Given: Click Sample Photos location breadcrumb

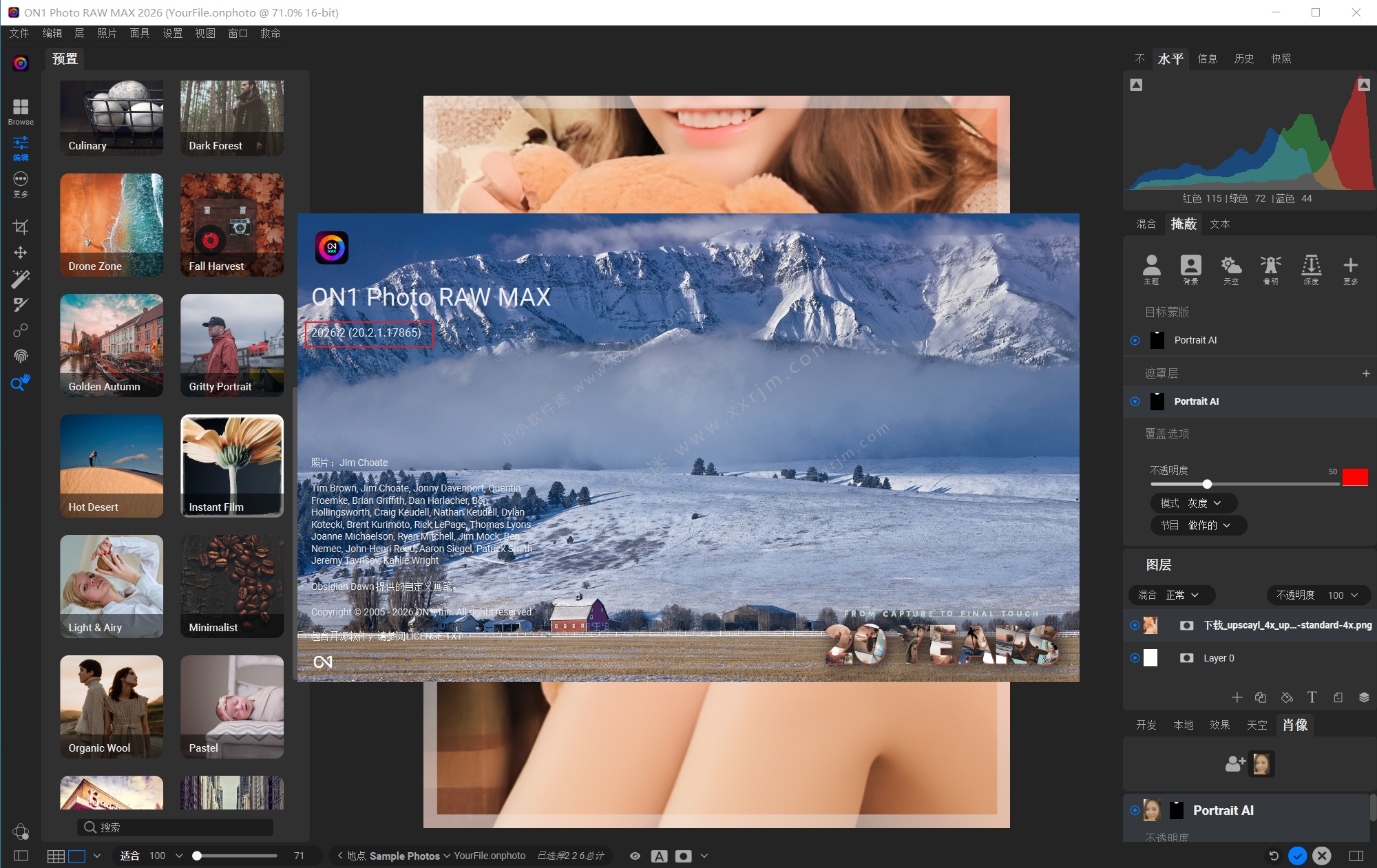Looking at the screenshot, I should pos(405,856).
